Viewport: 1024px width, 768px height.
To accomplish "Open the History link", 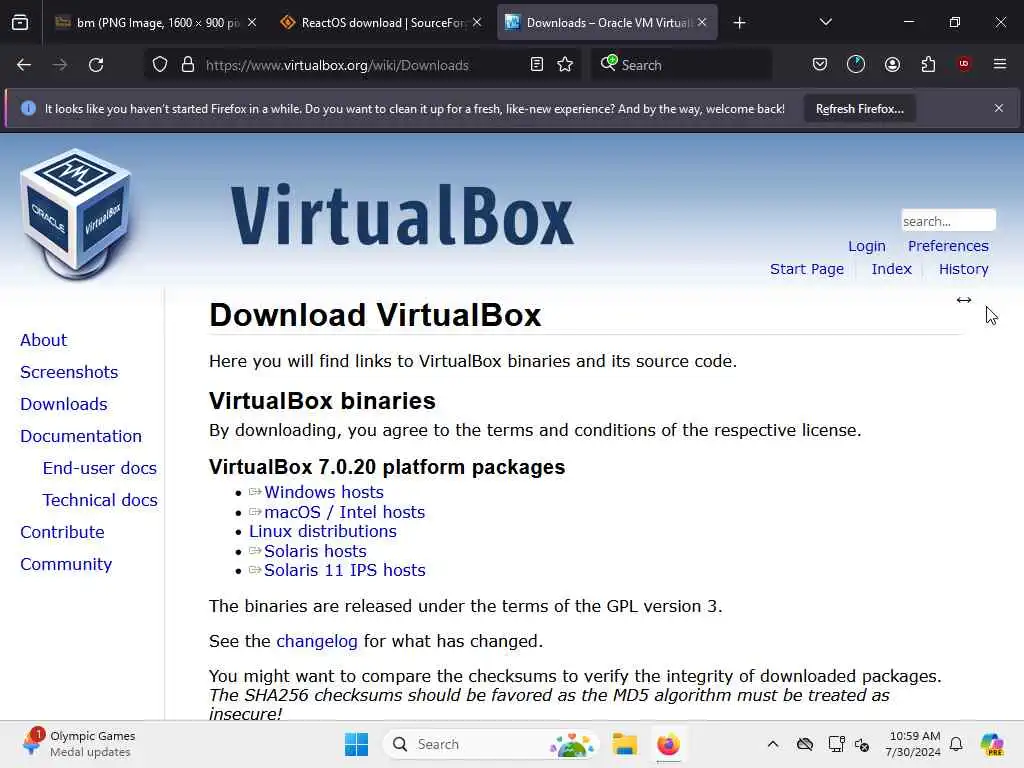I will pyautogui.click(x=963, y=269).
